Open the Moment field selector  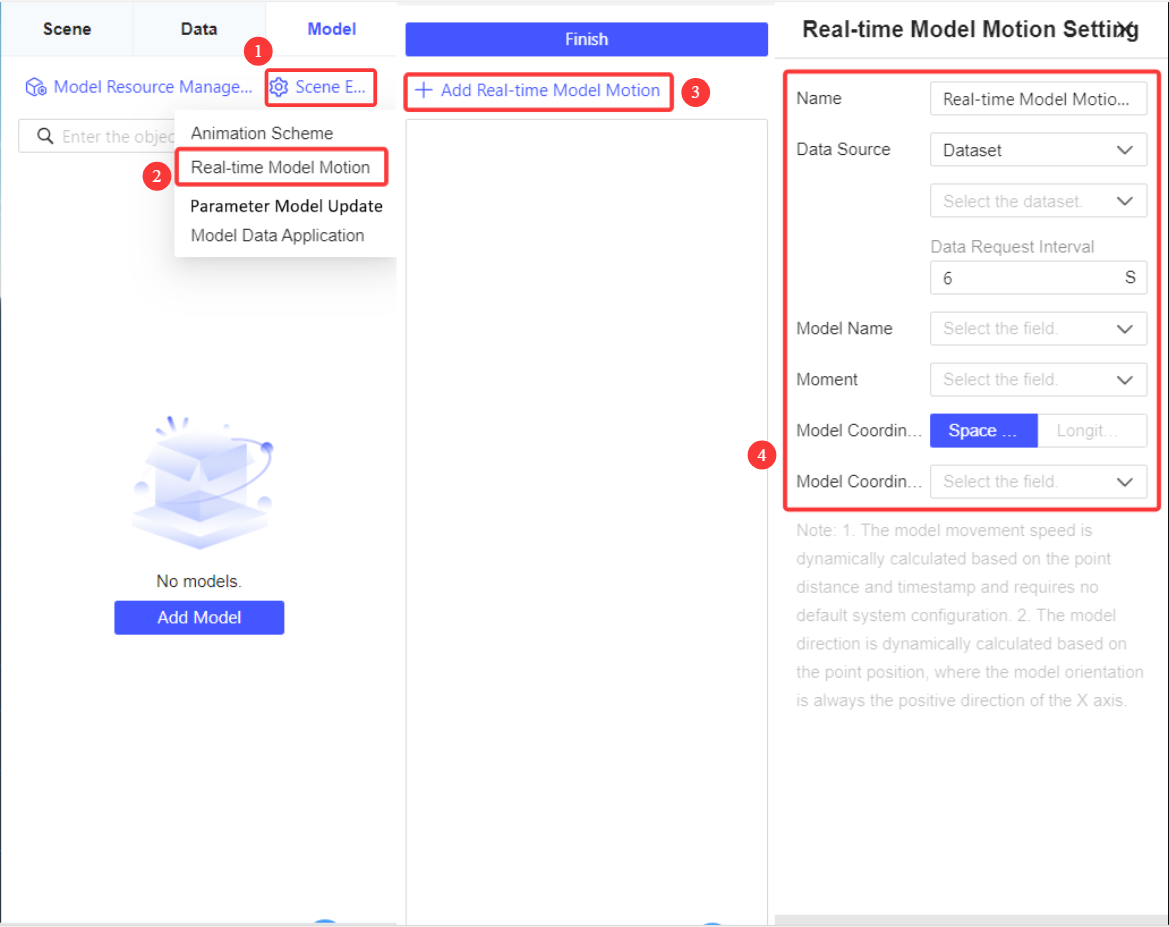click(1038, 379)
